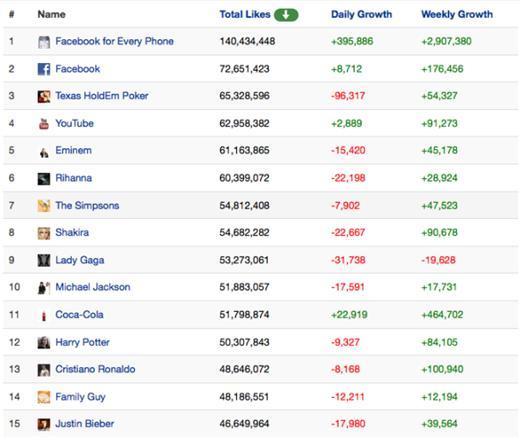Screen dimensions: 520x437
Task: Click the Facebook for Every Phone page icon
Action: [x=44, y=42]
